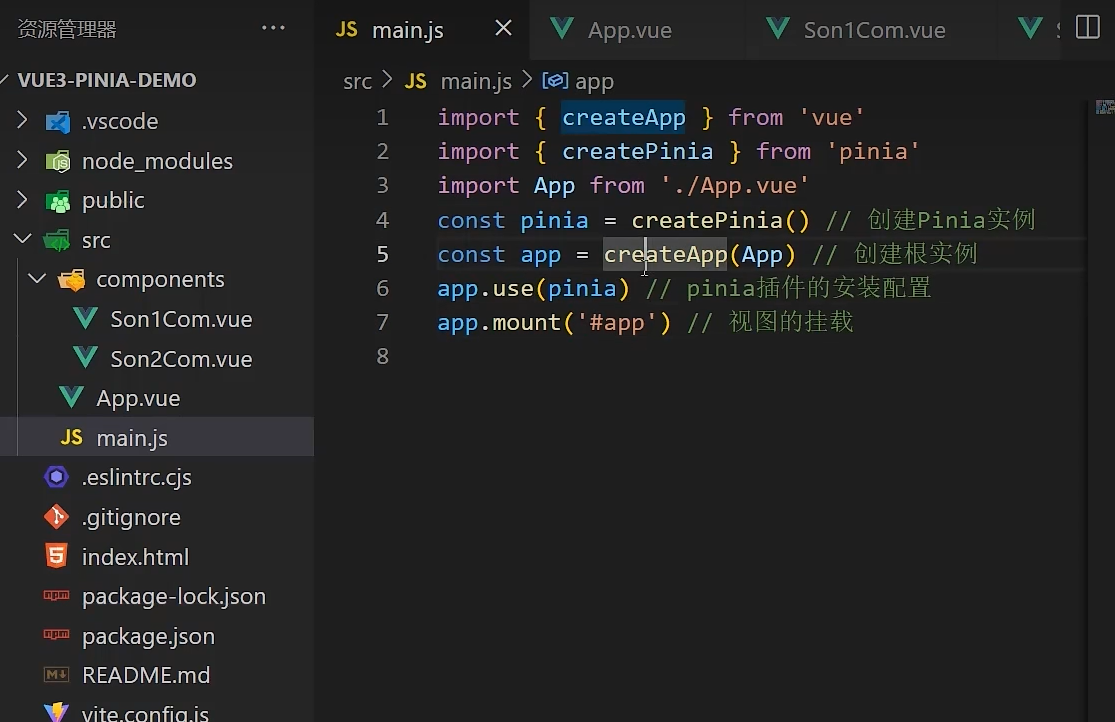Click the split editor icon top right

(x=1087, y=27)
